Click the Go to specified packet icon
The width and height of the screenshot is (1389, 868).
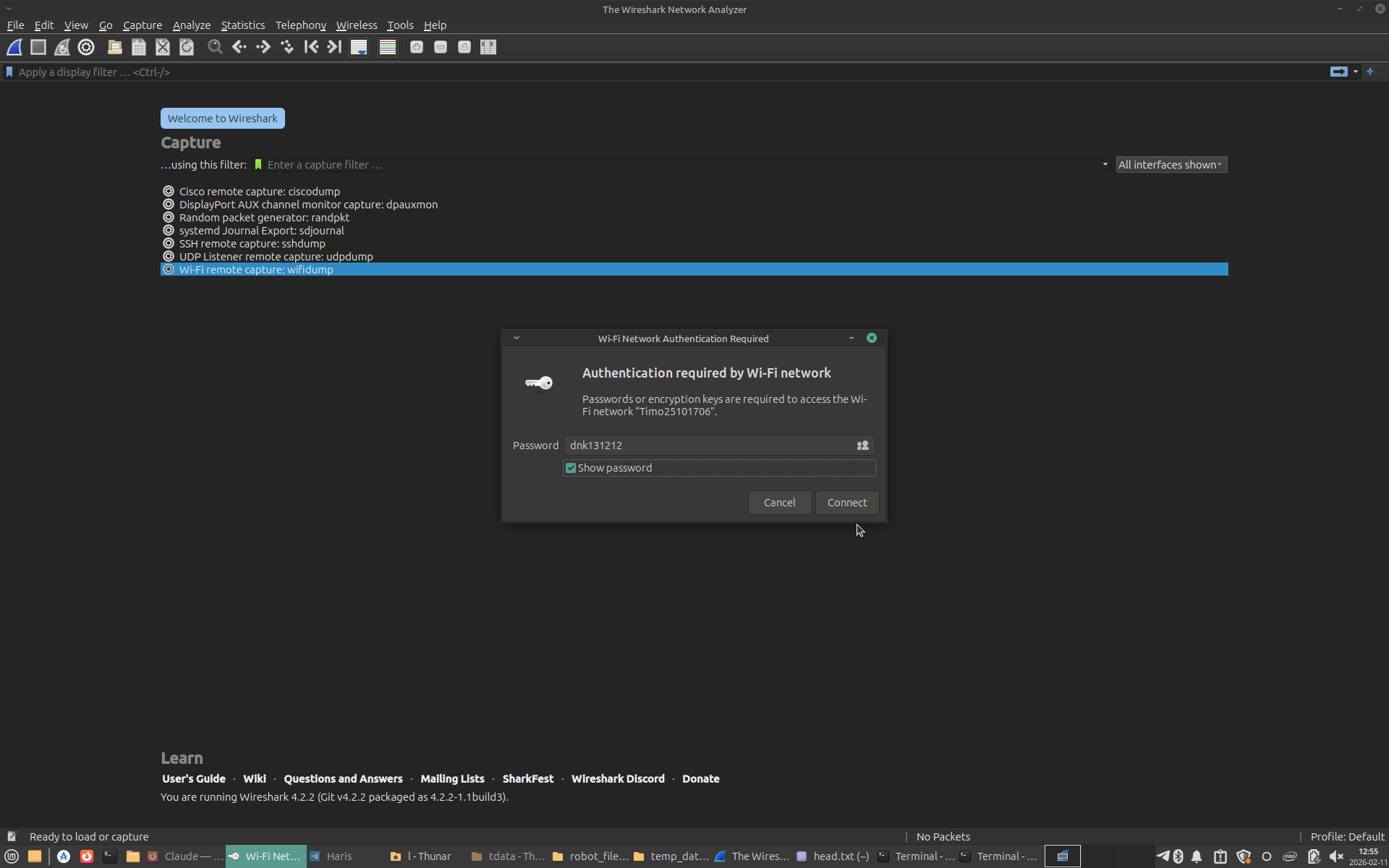coord(287,47)
